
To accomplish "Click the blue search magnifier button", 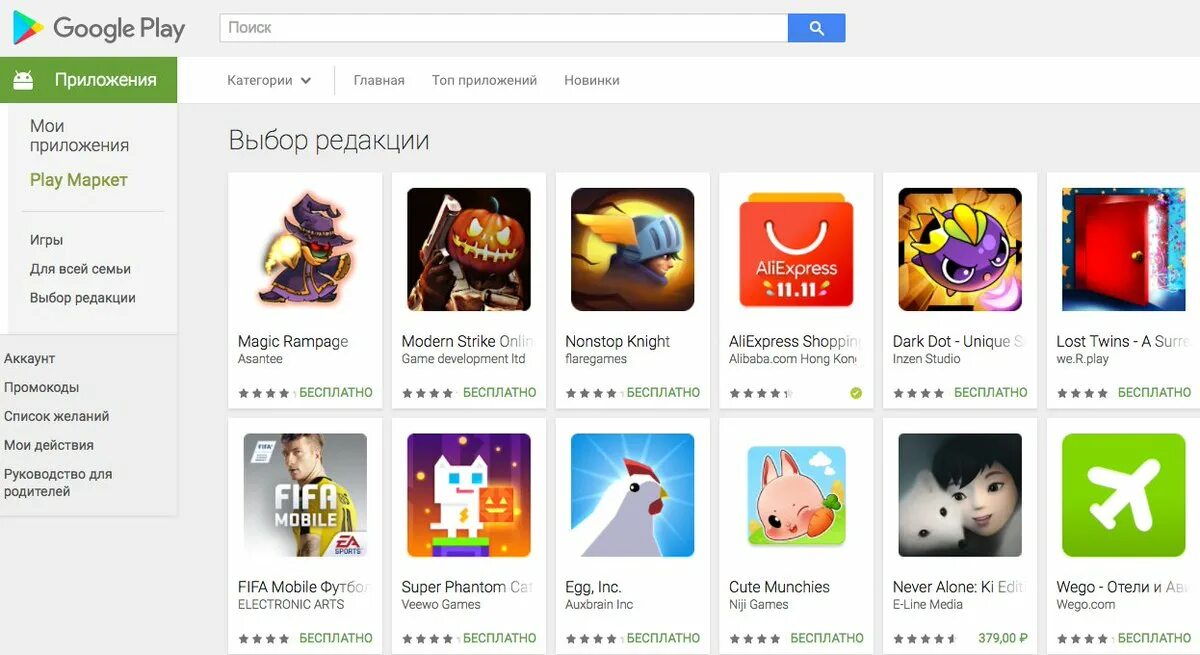I will point(816,28).
